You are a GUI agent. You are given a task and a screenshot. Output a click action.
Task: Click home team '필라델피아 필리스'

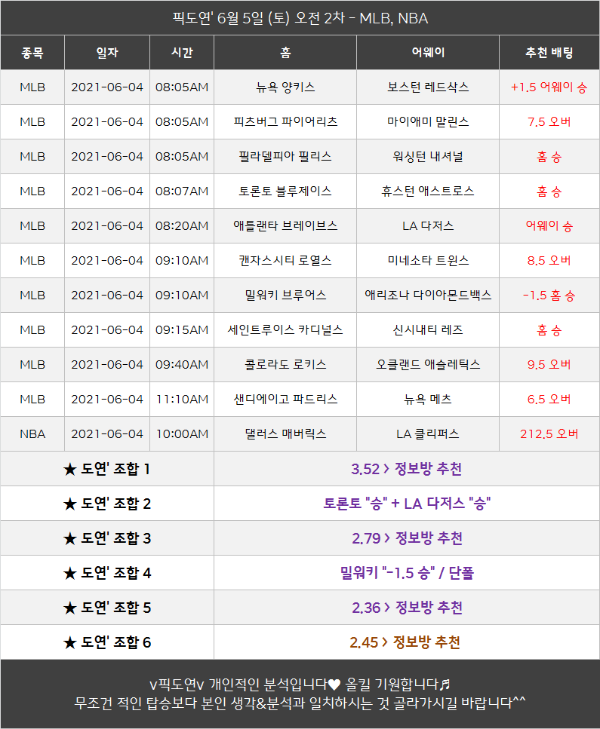click(285, 156)
